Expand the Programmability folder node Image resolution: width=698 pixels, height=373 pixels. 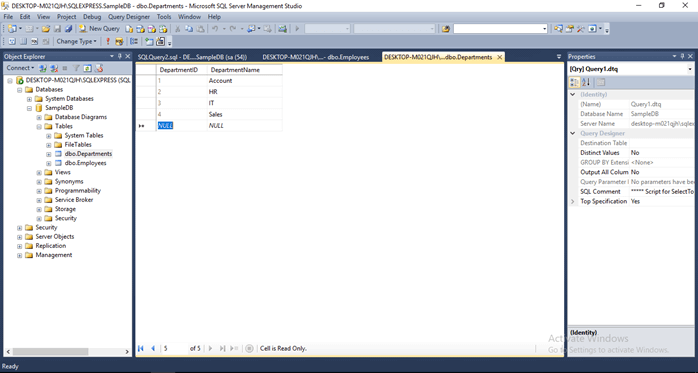[39, 191]
